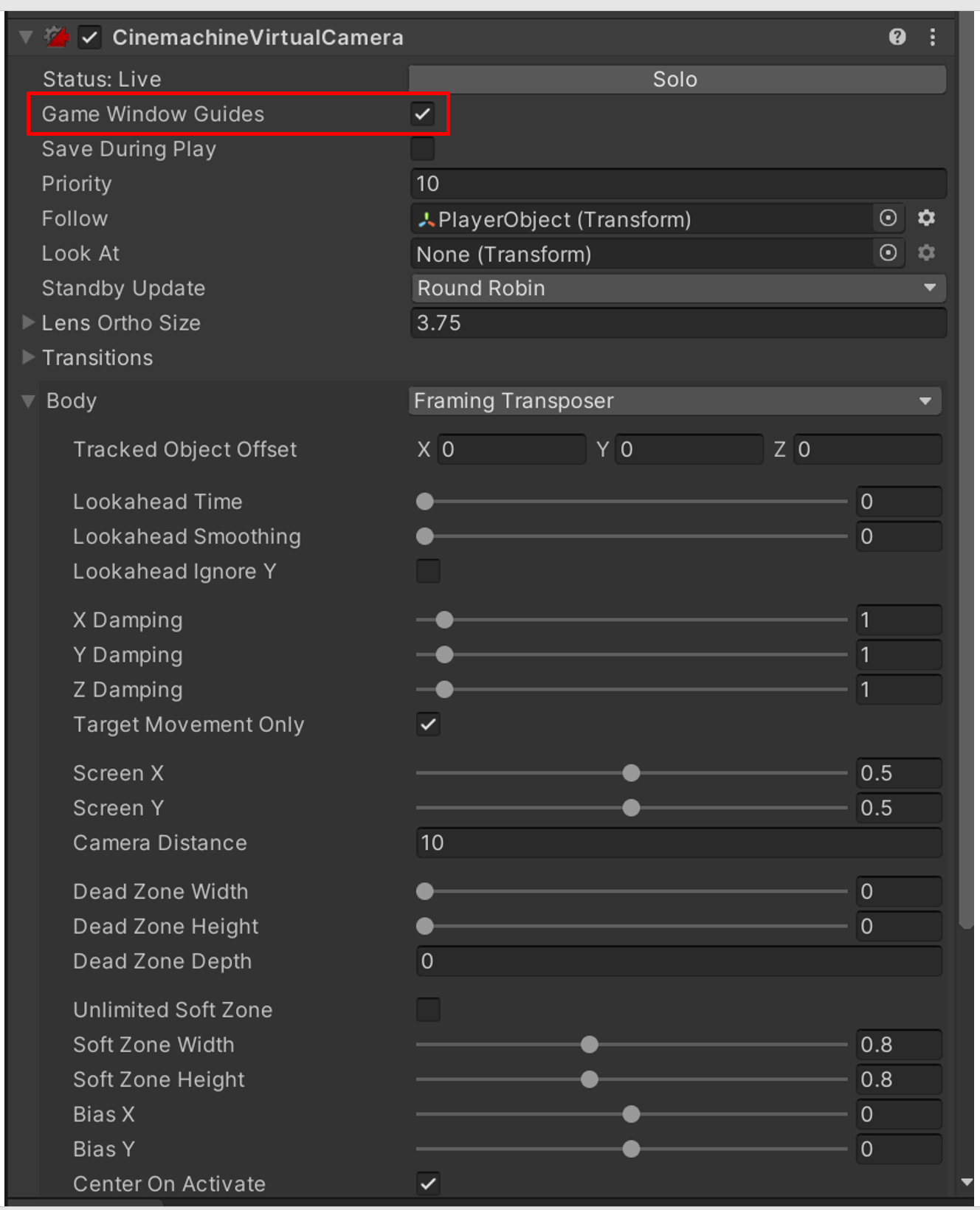Click the PlayerObject transform icon

pyautogui.click(x=426, y=219)
